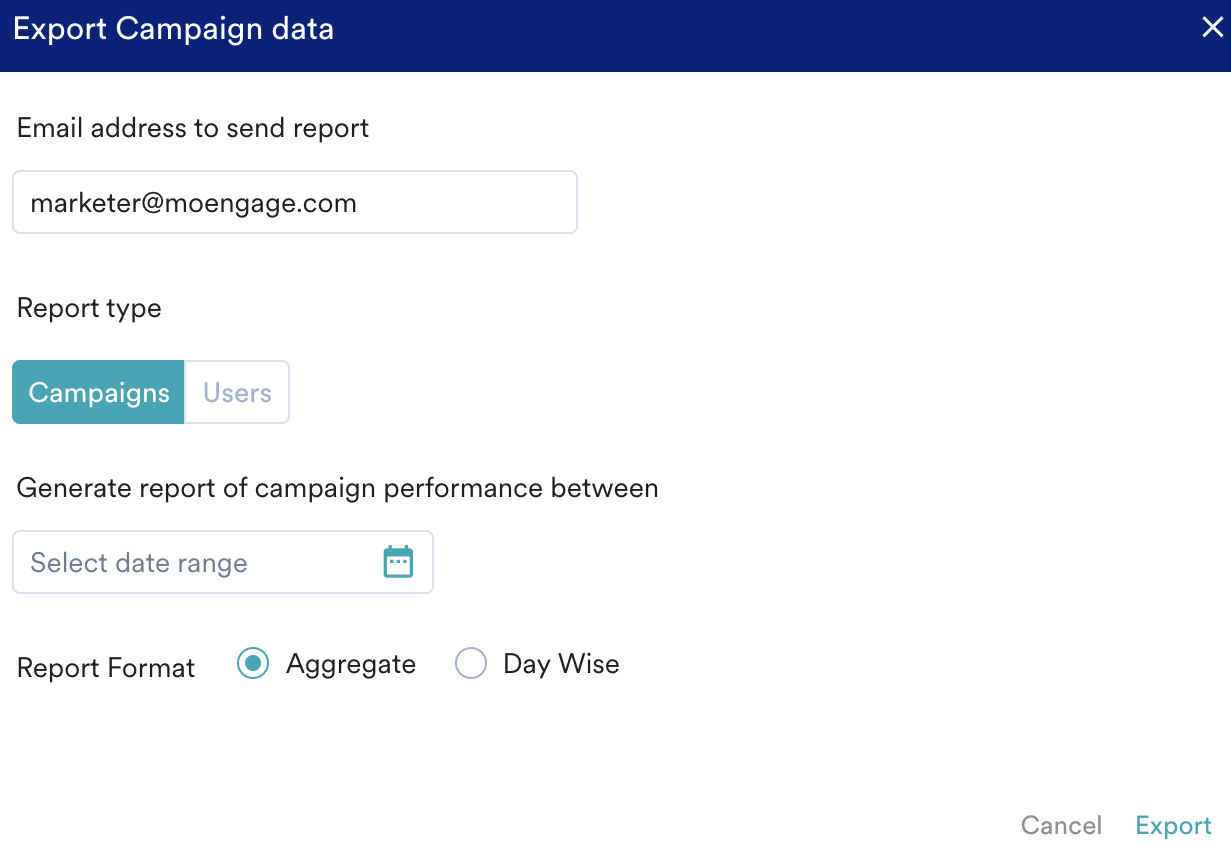
Task: Click the 'Select date range' placeholder text
Action: [139, 563]
